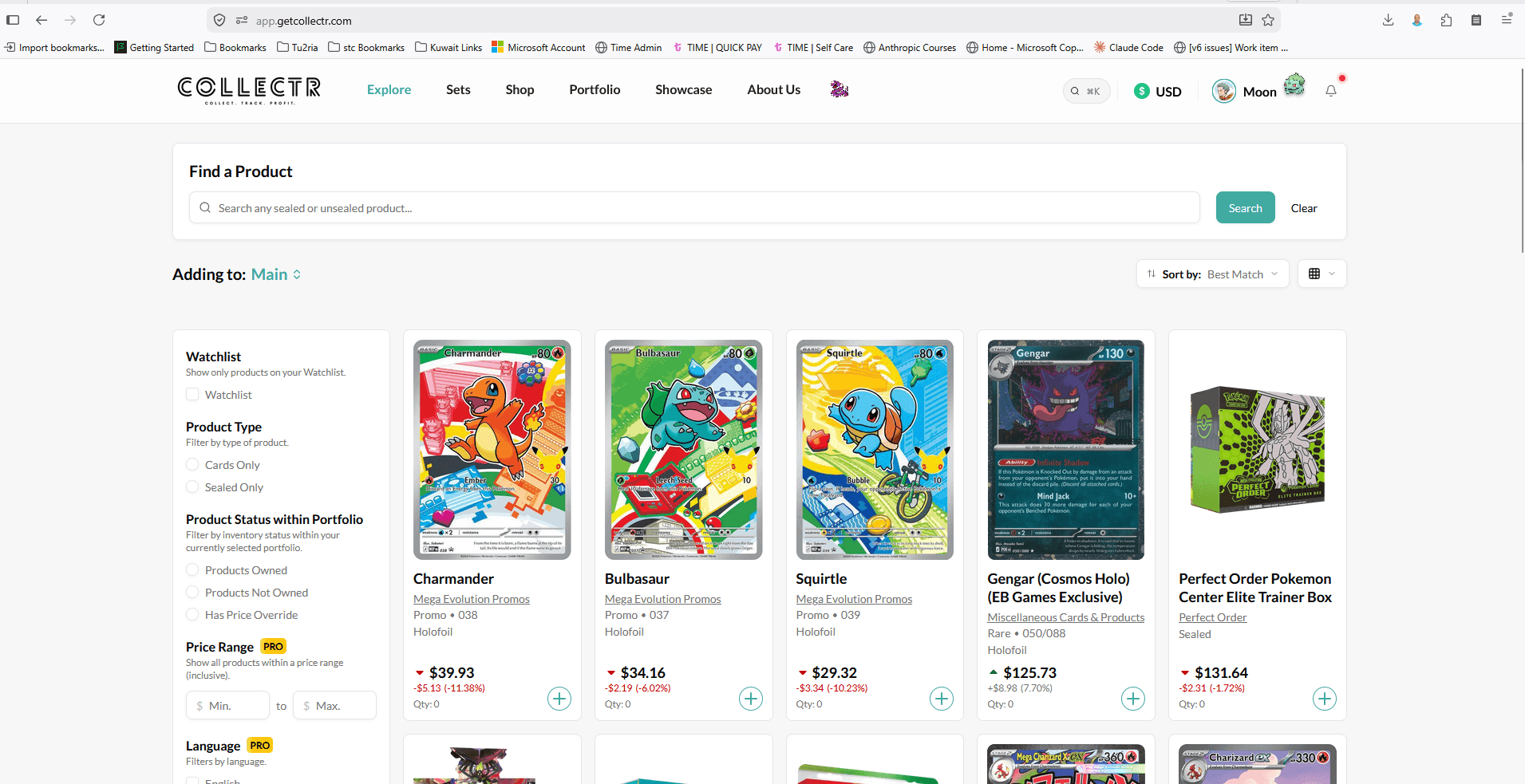Open the Shop section
This screenshot has width=1525, height=784.
coord(520,89)
